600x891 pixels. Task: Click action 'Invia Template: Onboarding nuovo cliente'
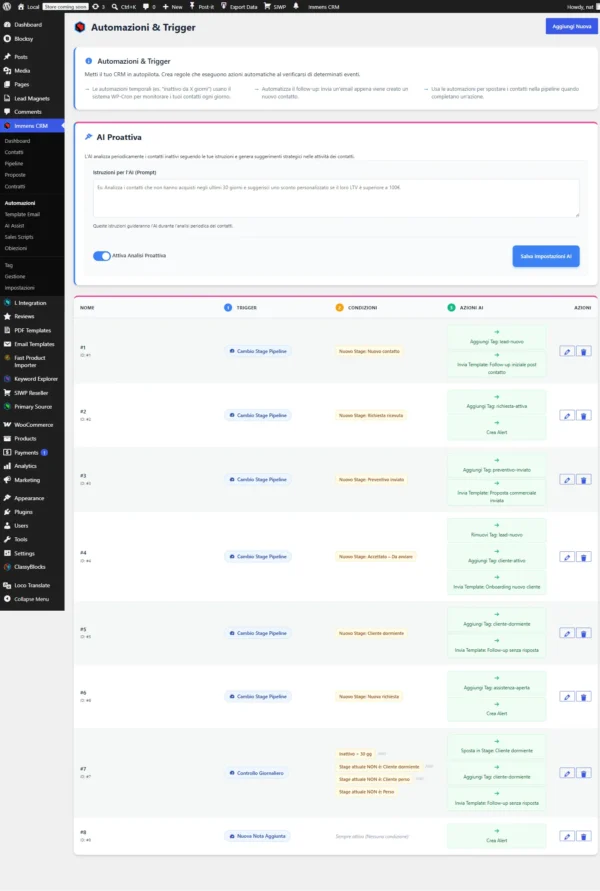click(x=497, y=582)
